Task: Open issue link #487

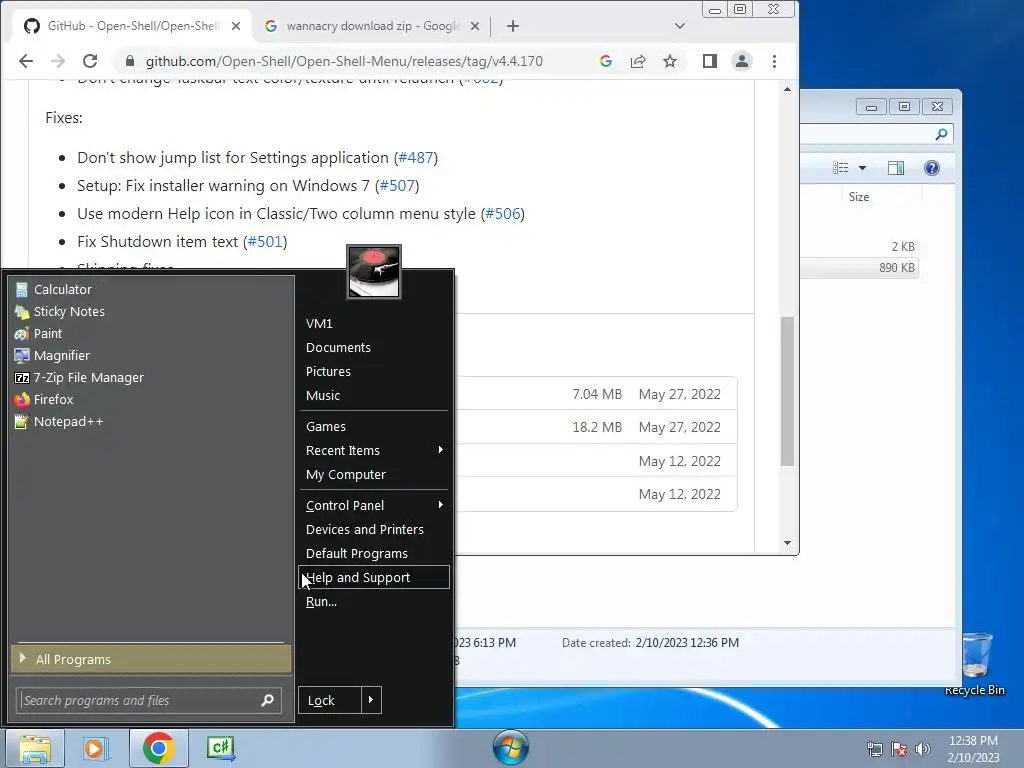Action: point(415,157)
